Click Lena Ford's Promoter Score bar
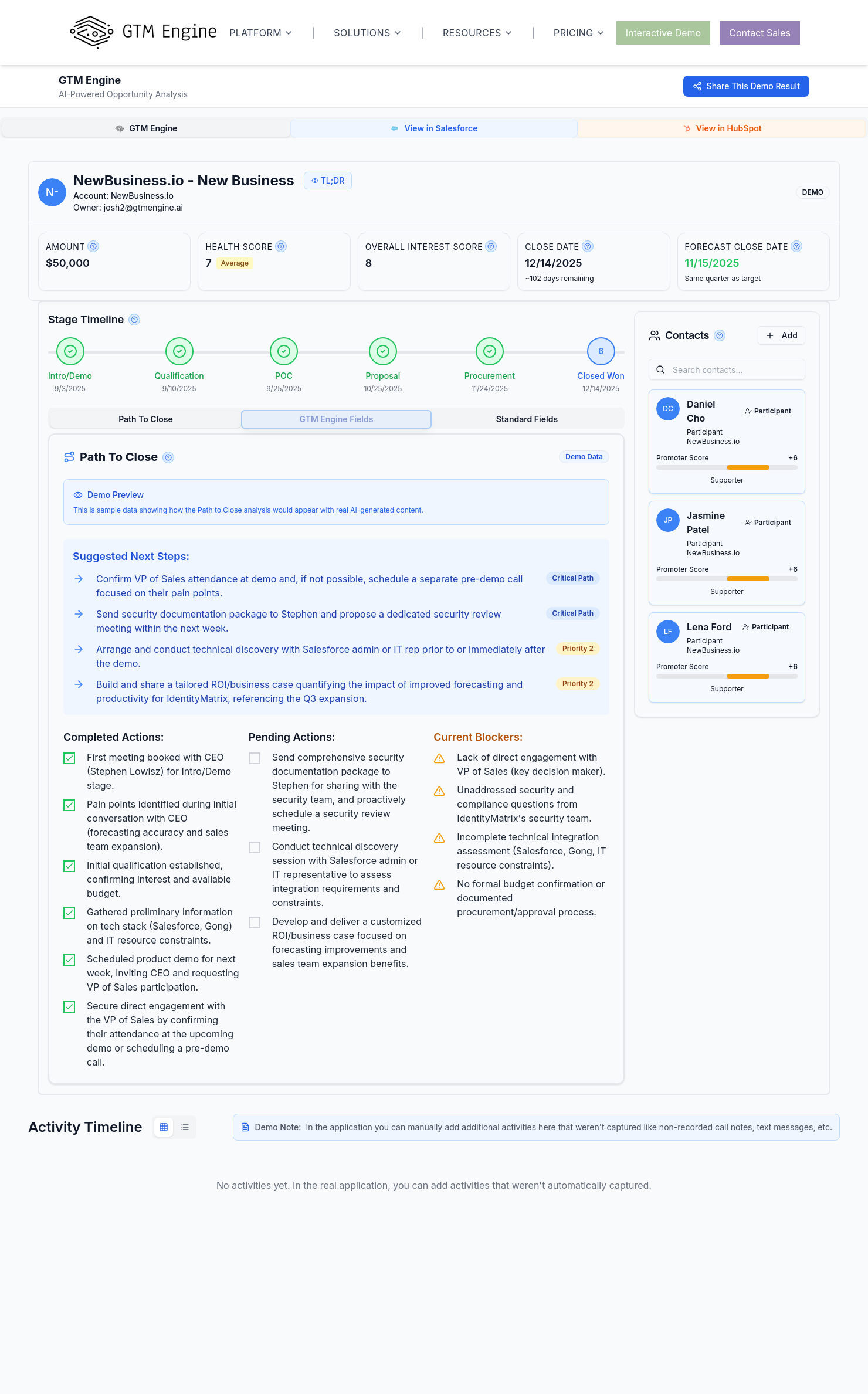The image size is (868, 1394). [727, 676]
